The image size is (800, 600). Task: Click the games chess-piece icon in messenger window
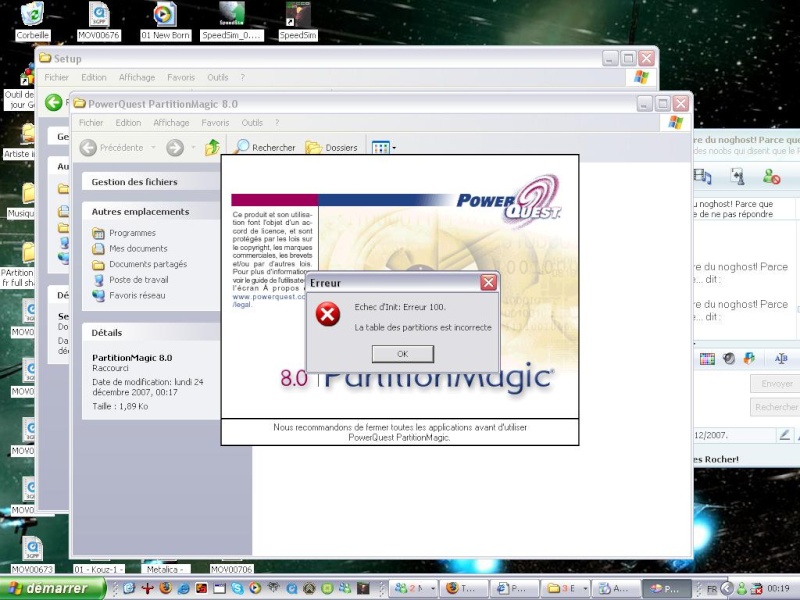738,177
